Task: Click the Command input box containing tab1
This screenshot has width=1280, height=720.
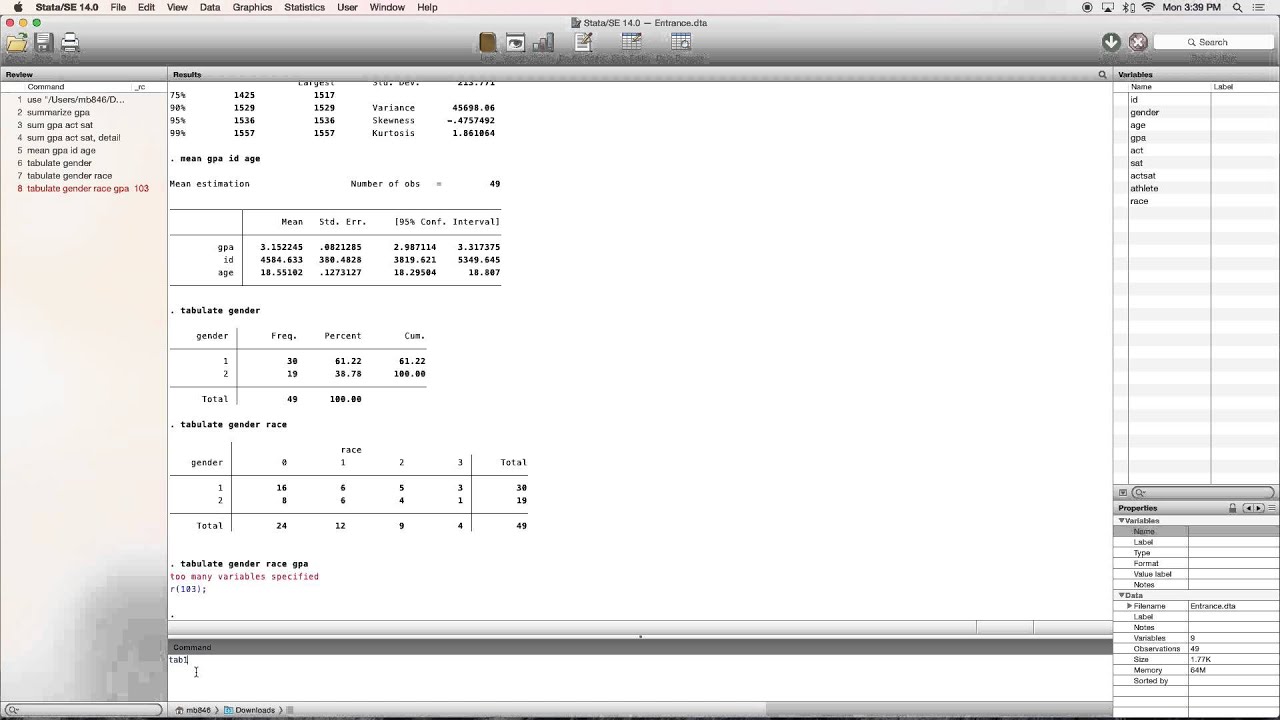Action: 640,677
